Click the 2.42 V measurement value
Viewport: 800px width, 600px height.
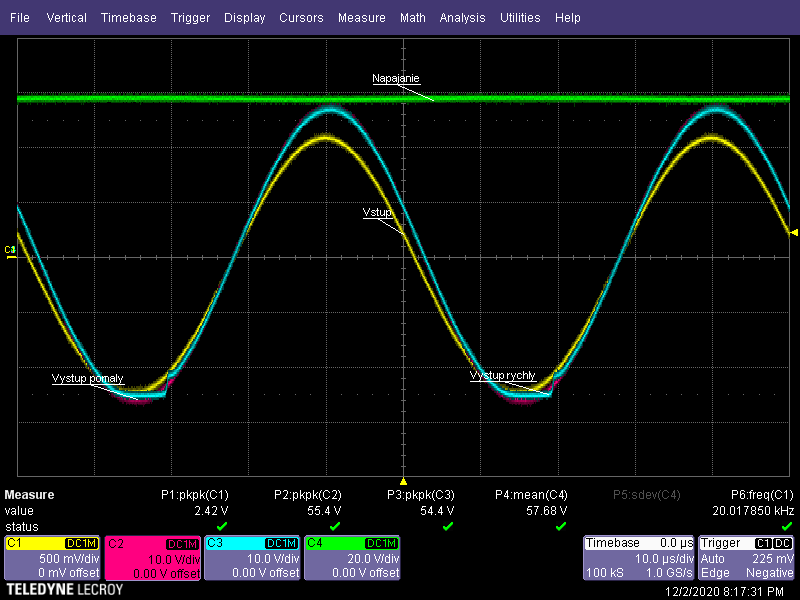(211, 511)
